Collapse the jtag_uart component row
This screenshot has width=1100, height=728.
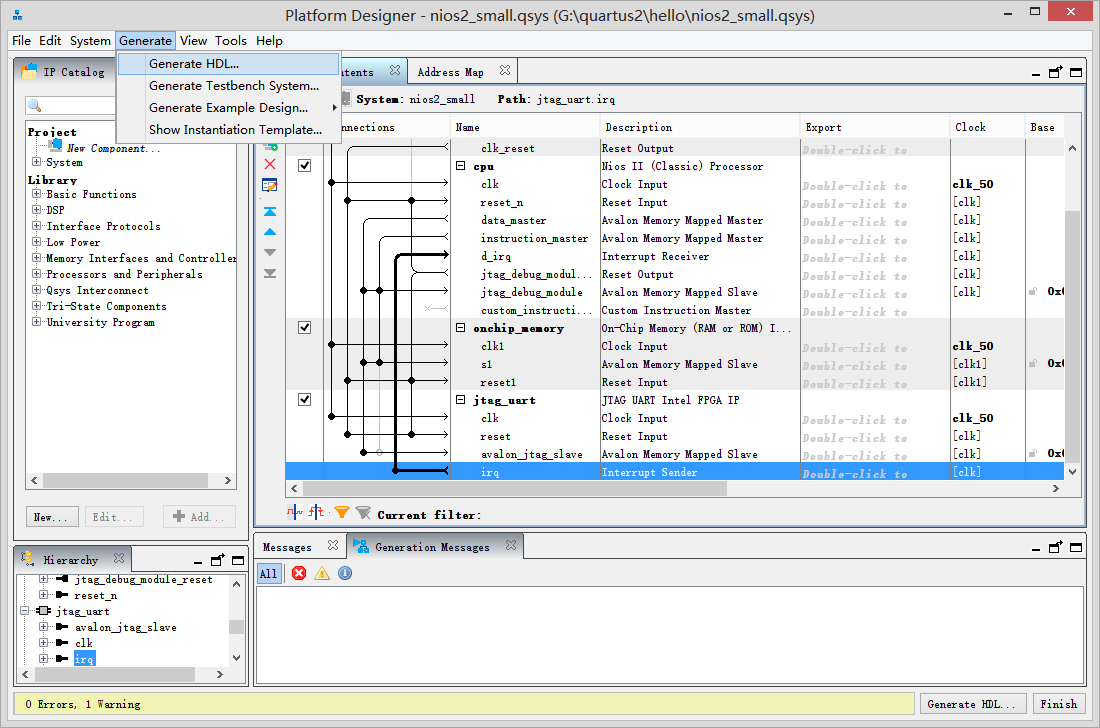(x=461, y=400)
